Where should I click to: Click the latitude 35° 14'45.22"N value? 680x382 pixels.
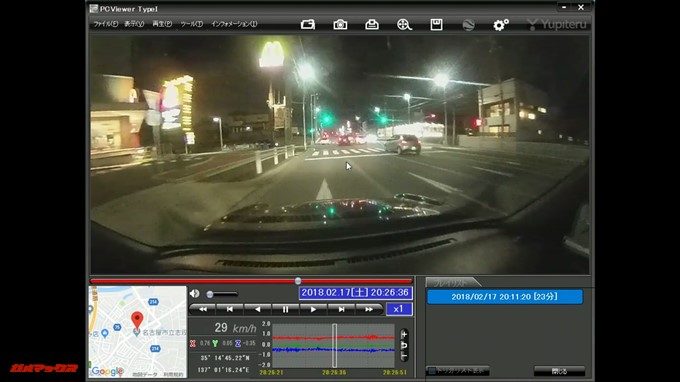pyautogui.click(x=225, y=358)
